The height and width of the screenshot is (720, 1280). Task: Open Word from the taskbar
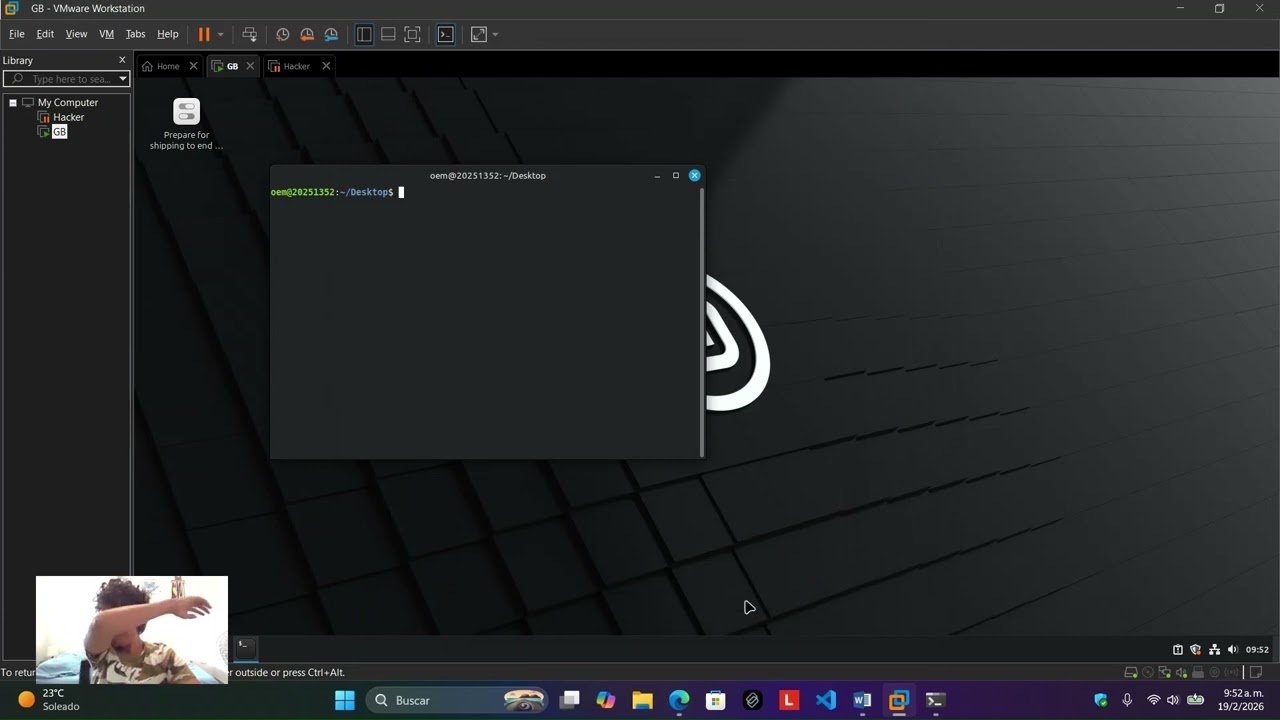(862, 700)
